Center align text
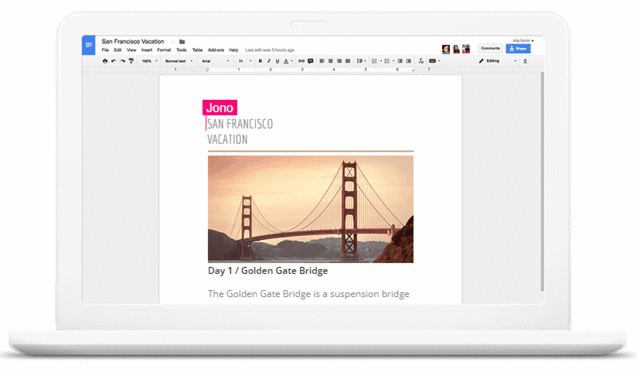Image resolution: width=640 pixels, height=376 pixels. (x=331, y=61)
